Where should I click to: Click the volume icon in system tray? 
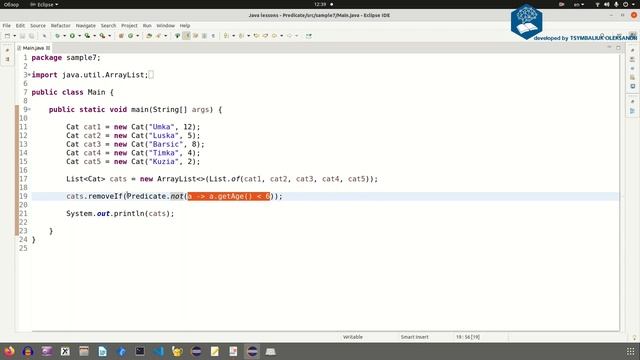click(x=607, y=4)
